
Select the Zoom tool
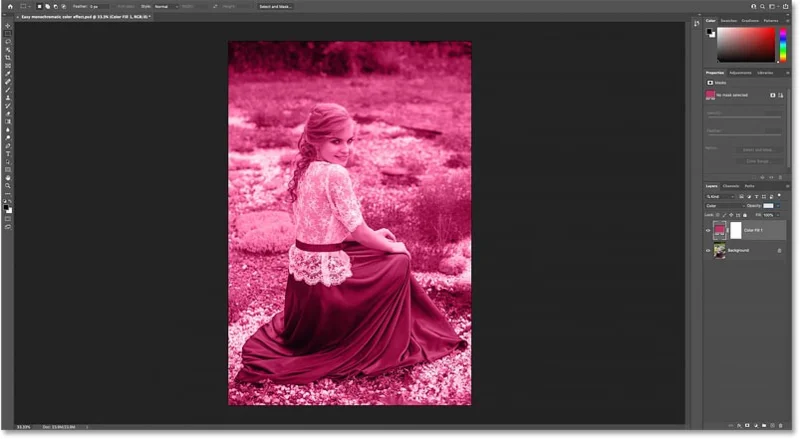coord(8,186)
